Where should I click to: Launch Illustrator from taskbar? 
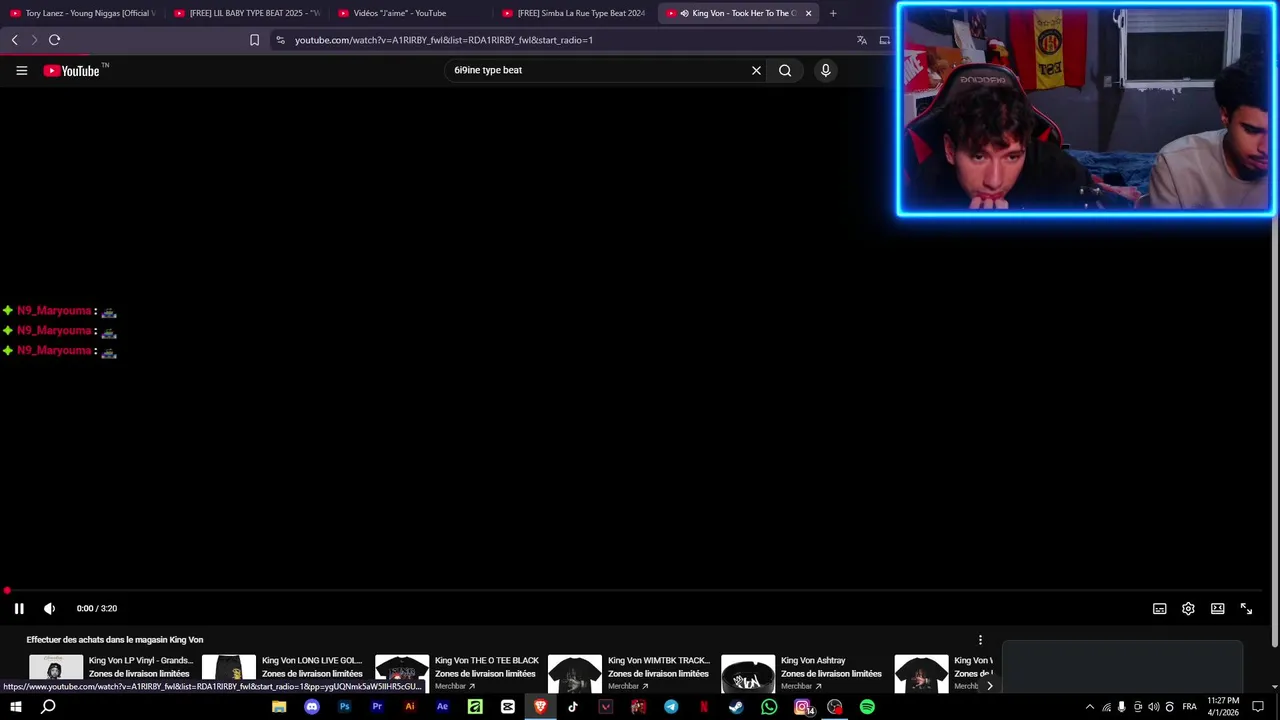click(x=409, y=707)
